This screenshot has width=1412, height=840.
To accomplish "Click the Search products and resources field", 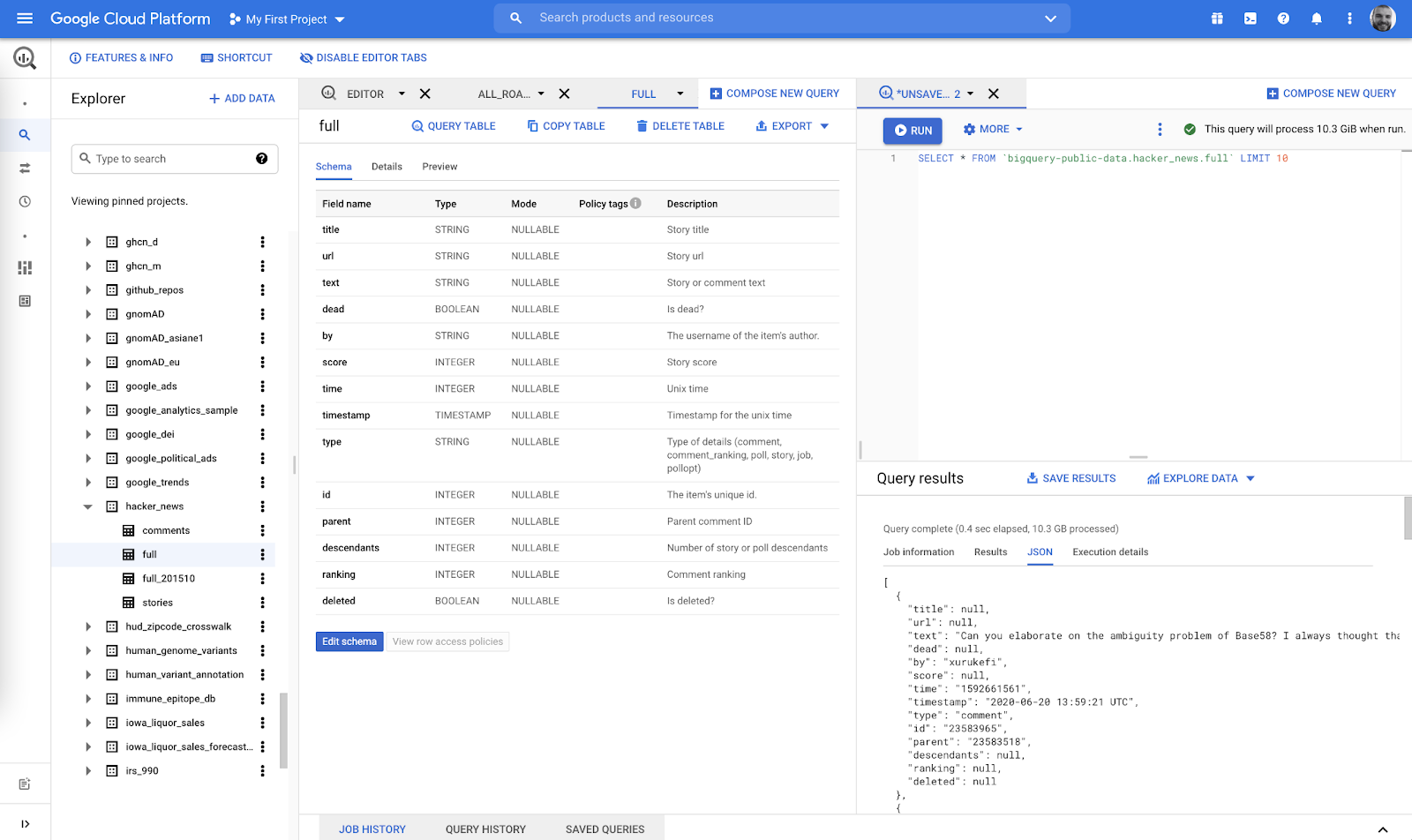I will [782, 18].
